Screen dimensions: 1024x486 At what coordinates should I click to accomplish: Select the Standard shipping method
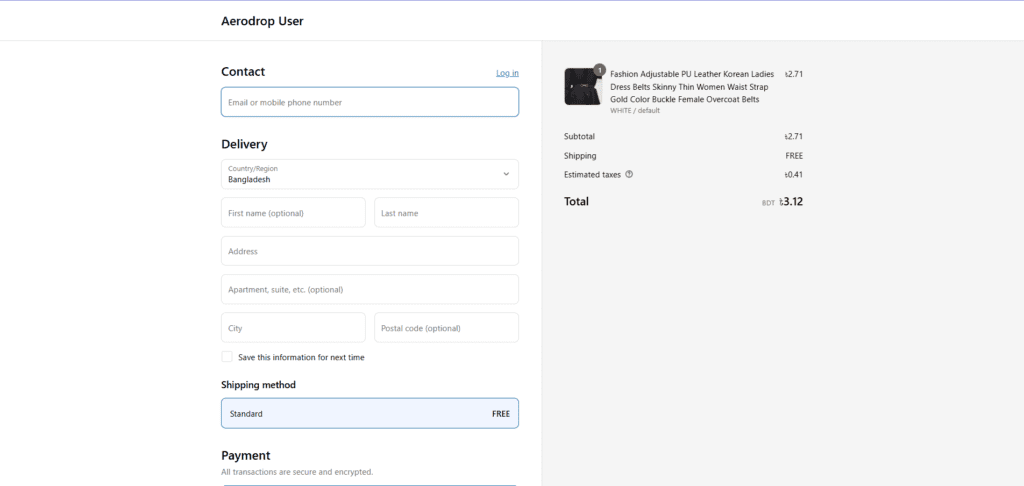[x=369, y=413]
